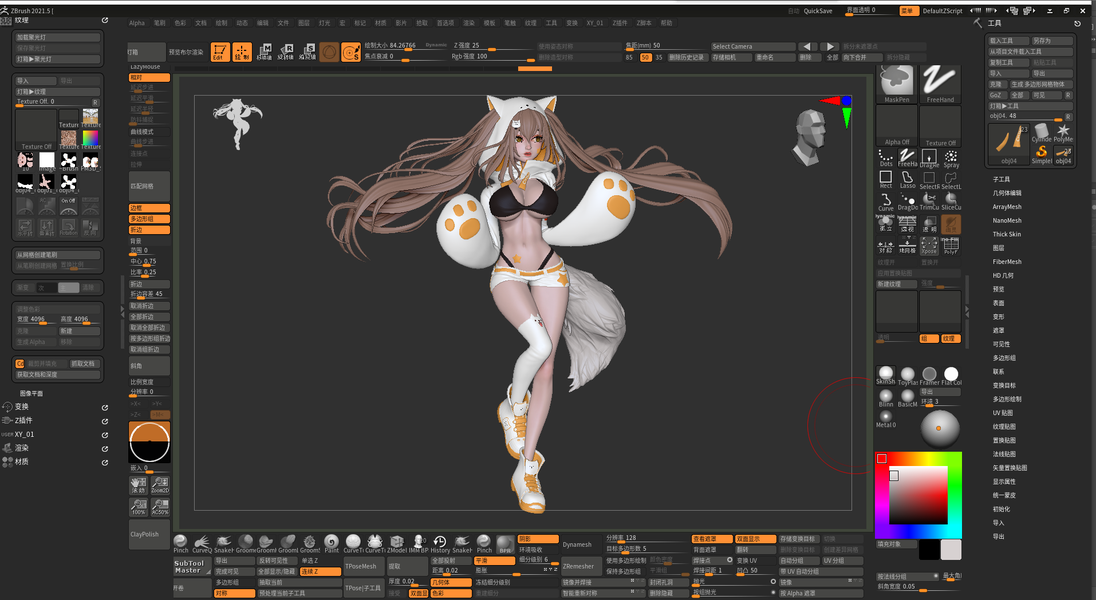1096x600 pixels.
Task: Pick the Spray stroke type
Action: coord(951,158)
